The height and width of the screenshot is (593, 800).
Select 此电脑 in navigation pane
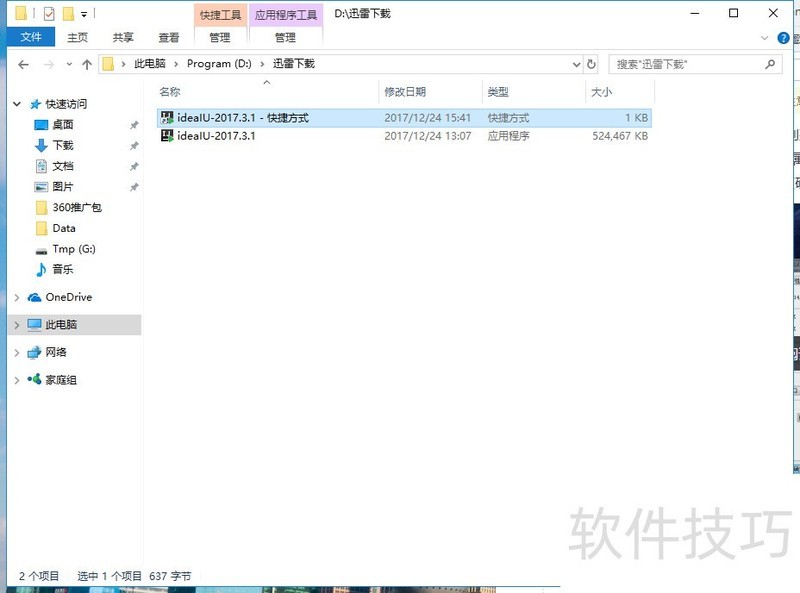[61, 325]
